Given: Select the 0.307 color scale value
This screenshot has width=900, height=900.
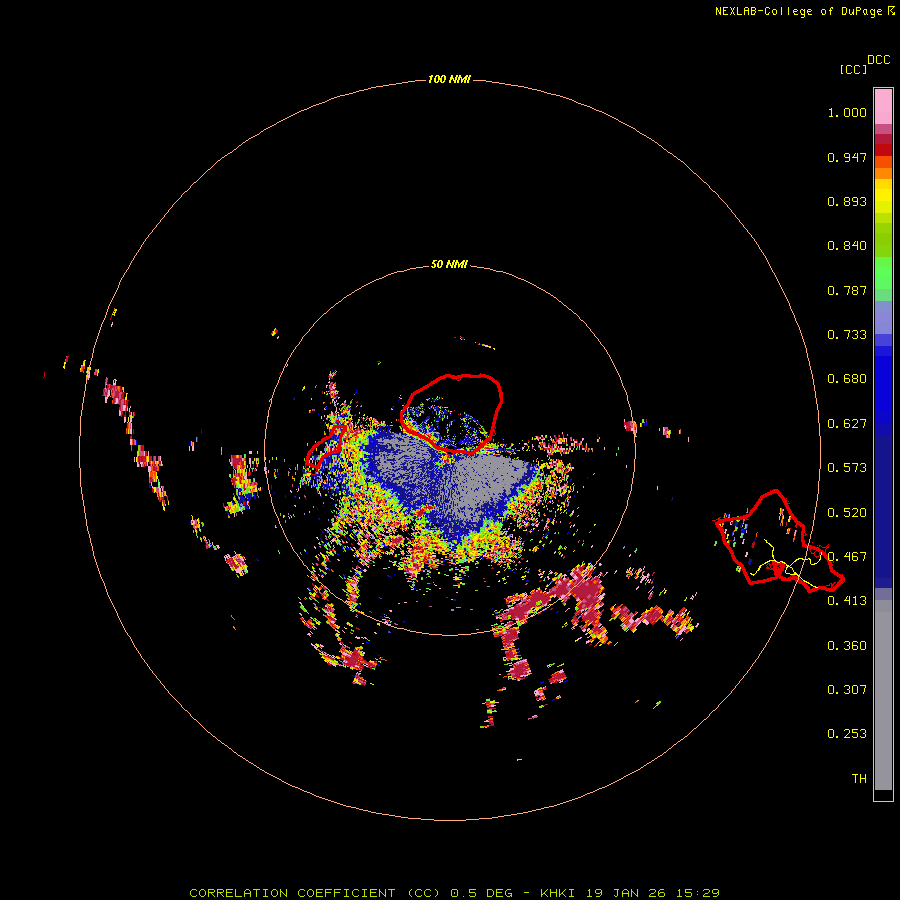Looking at the screenshot, I should click(x=847, y=690).
